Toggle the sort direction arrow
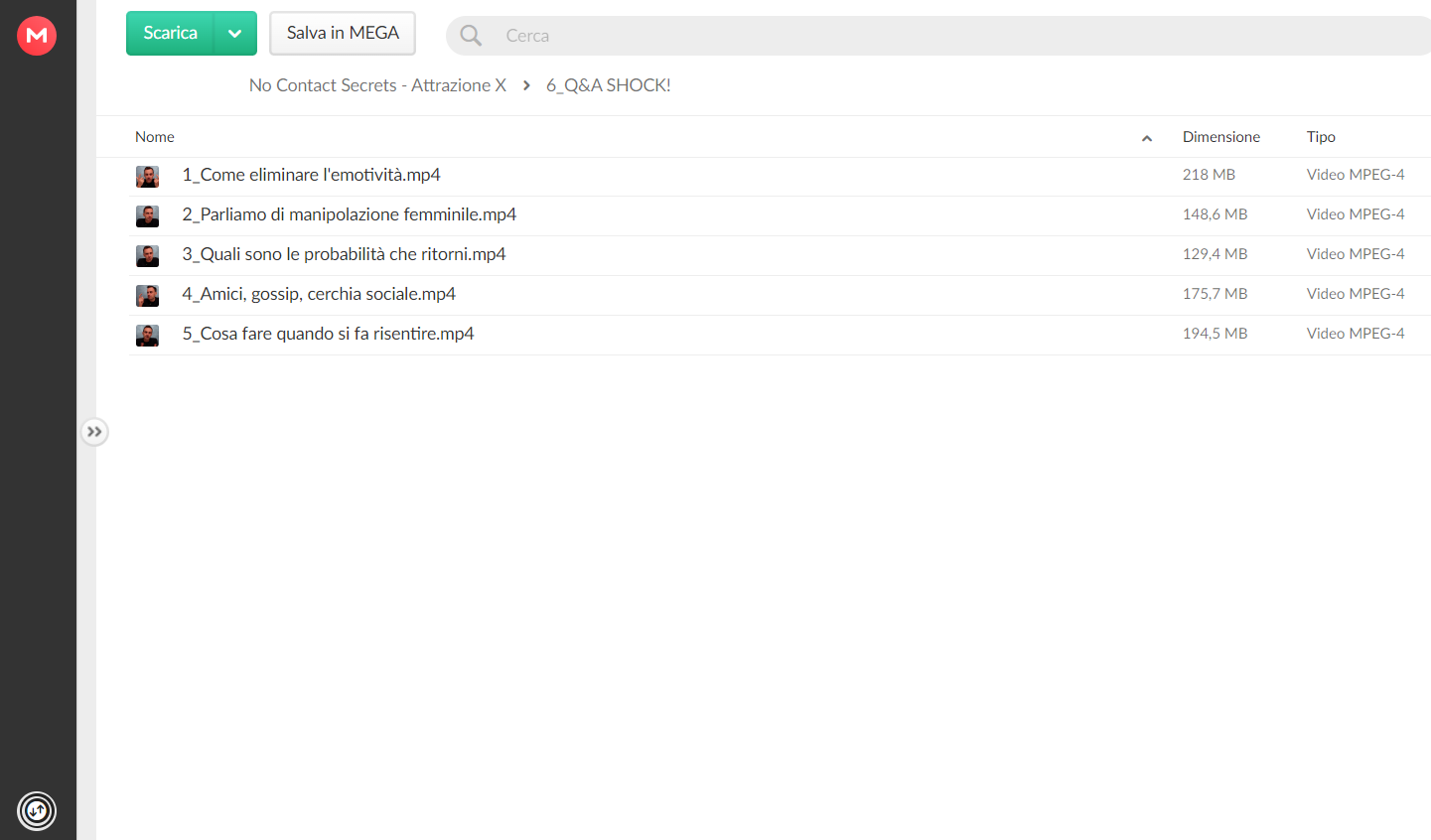 [1147, 138]
